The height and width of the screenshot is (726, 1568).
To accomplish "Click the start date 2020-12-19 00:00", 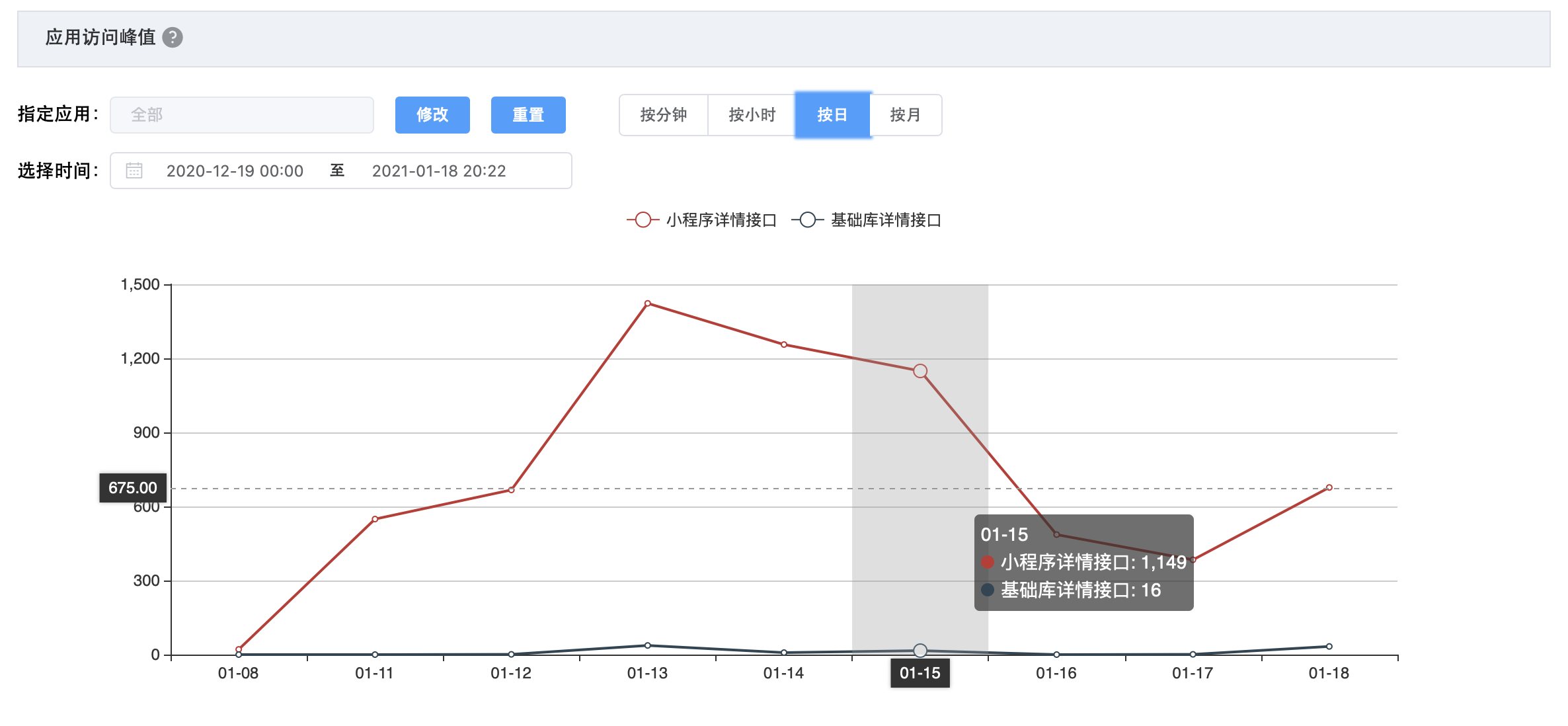I will (x=235, y=171).
